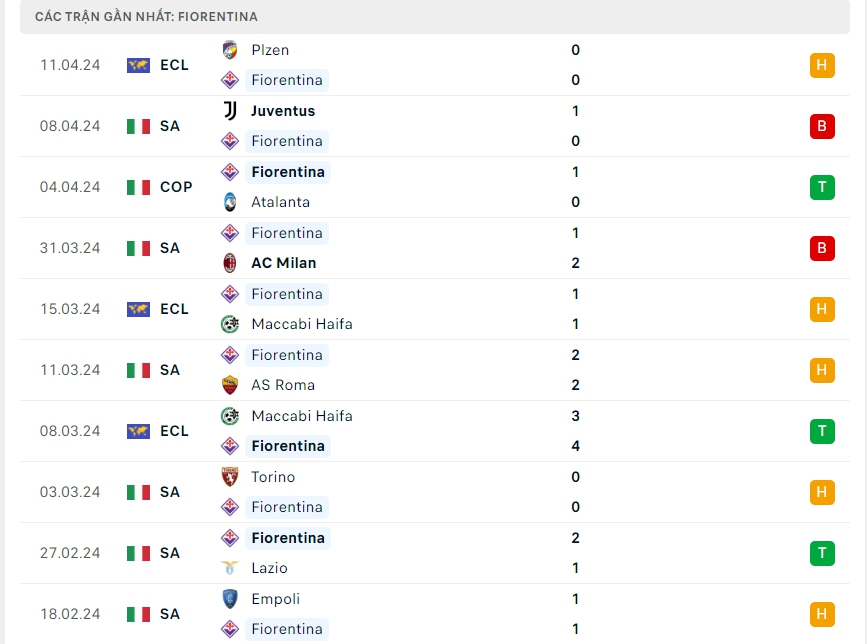
Task: Click the Juventus club logo
Action: (x=230, y=111)
